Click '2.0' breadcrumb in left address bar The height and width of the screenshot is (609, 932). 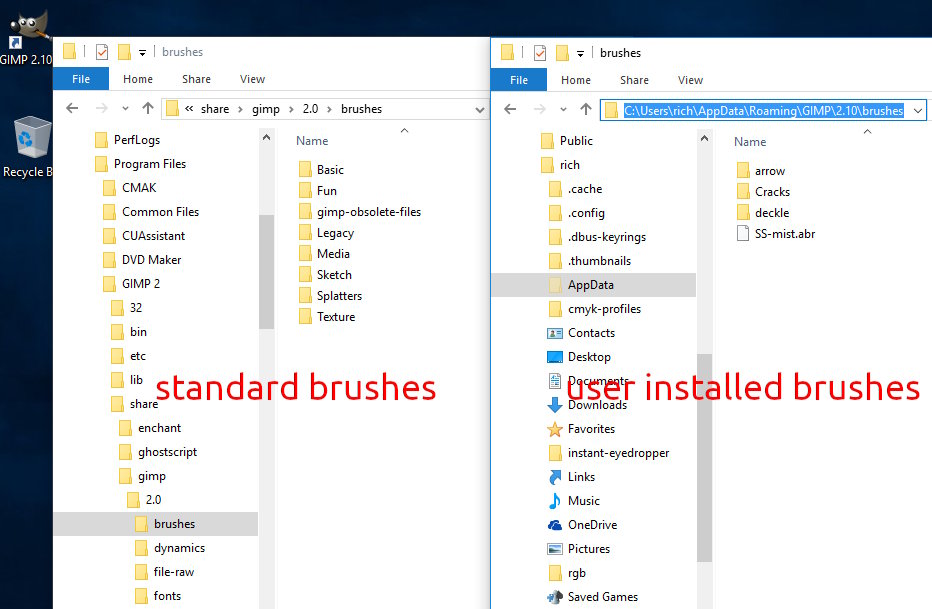point(310,109)
